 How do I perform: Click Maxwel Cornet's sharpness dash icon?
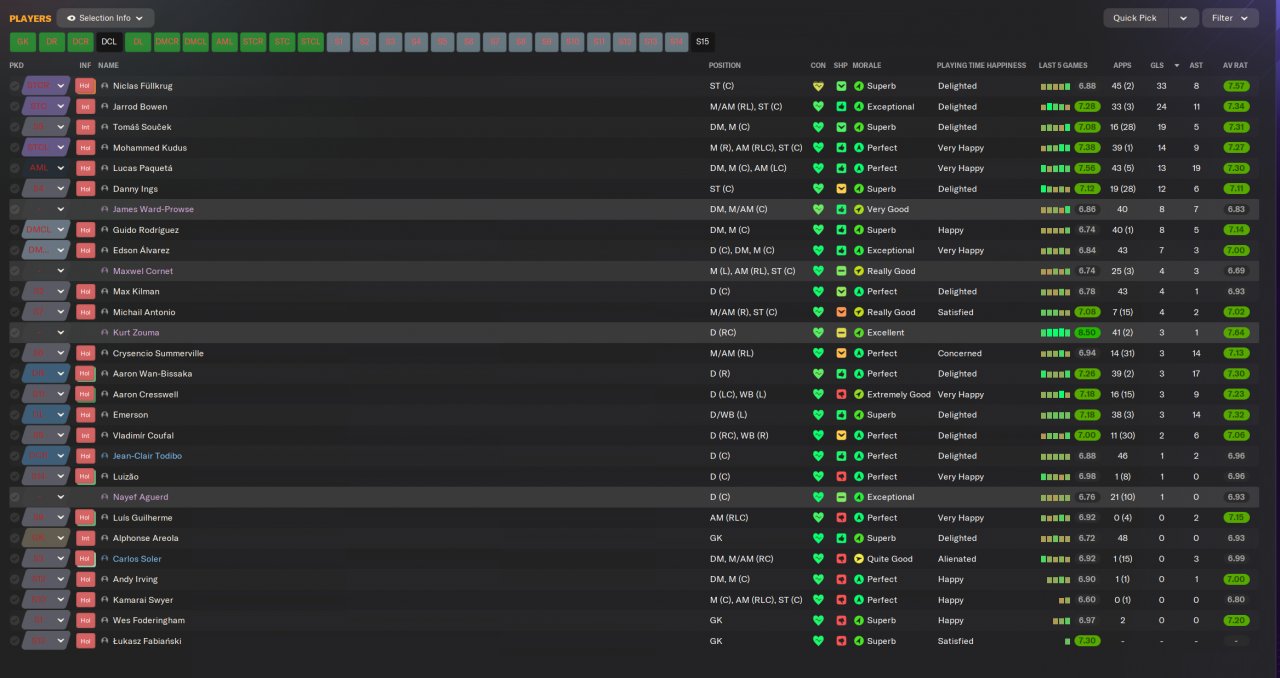841,271
